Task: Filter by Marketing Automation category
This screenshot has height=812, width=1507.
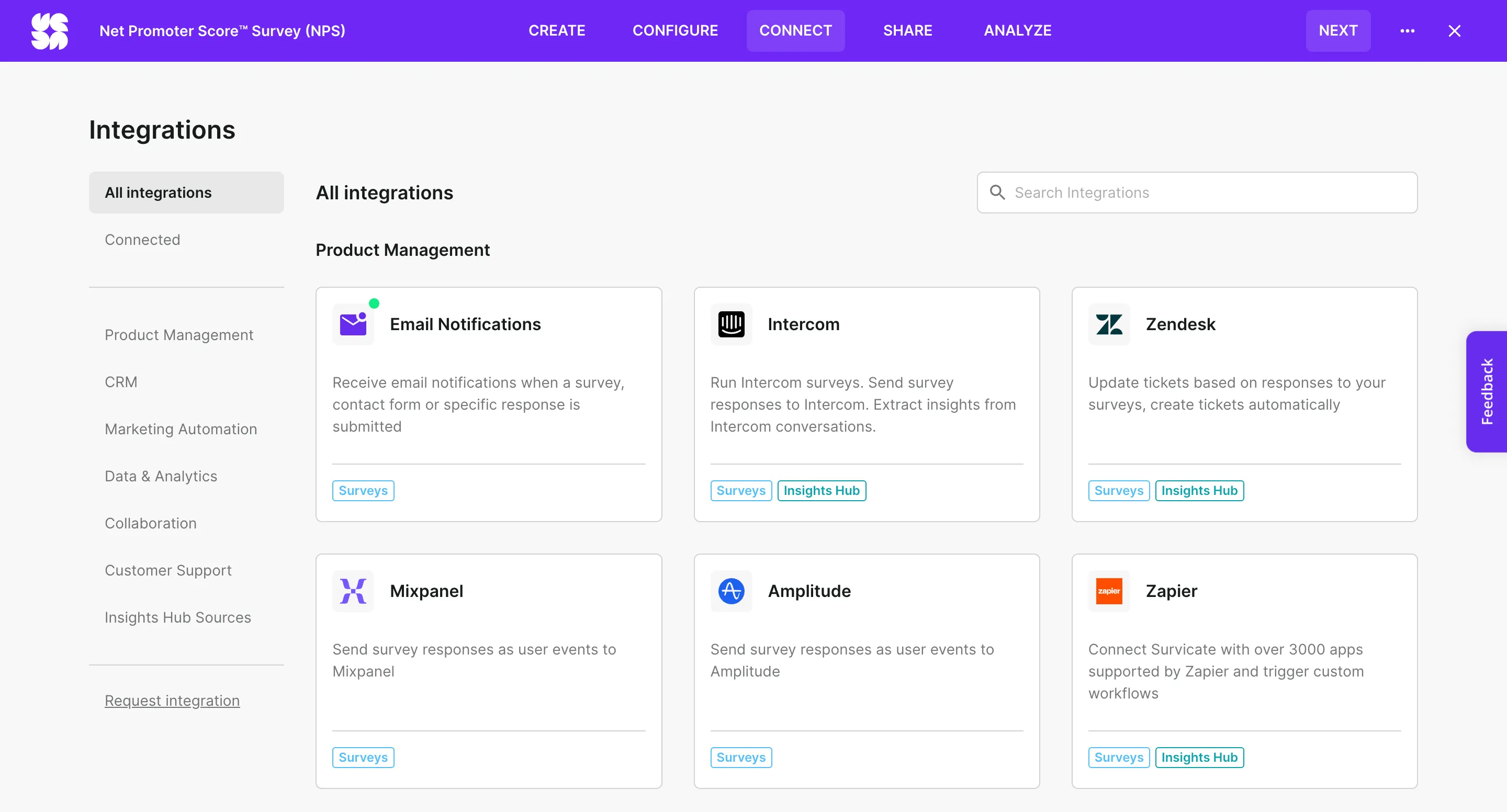Action: pos(181,429)
